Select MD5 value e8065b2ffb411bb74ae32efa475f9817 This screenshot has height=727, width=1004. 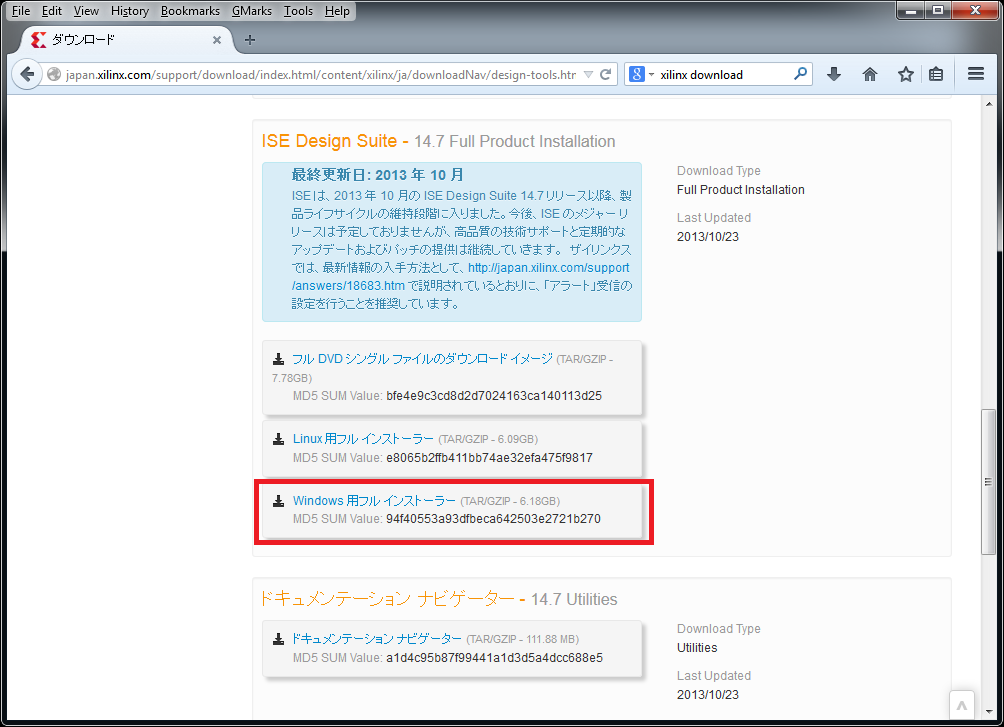pyautogui.click(x=489, y=458)
